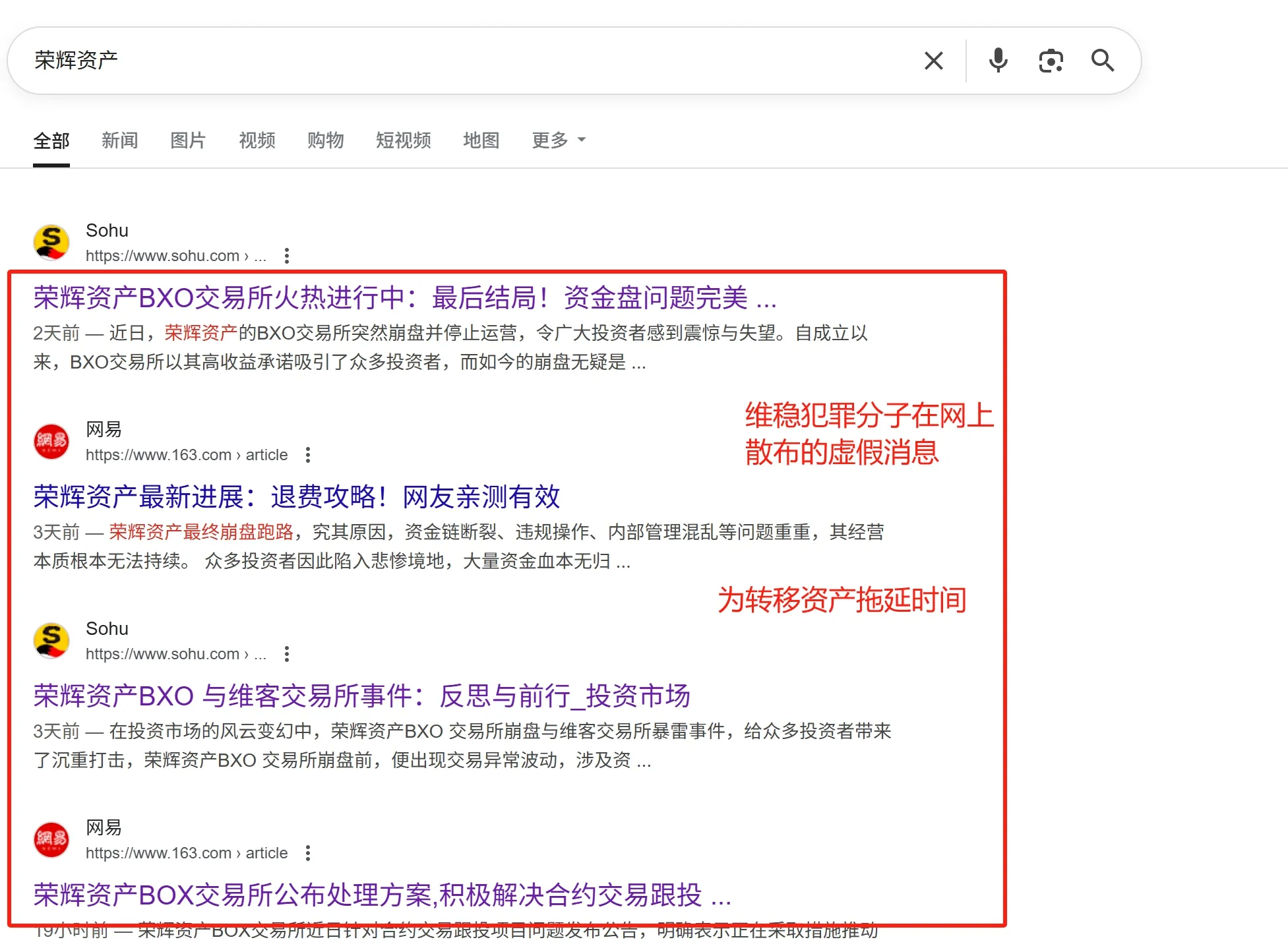Switch to the 地图 tab
The width and height of the screenshot is (1288, 950).
pos(481,140)
